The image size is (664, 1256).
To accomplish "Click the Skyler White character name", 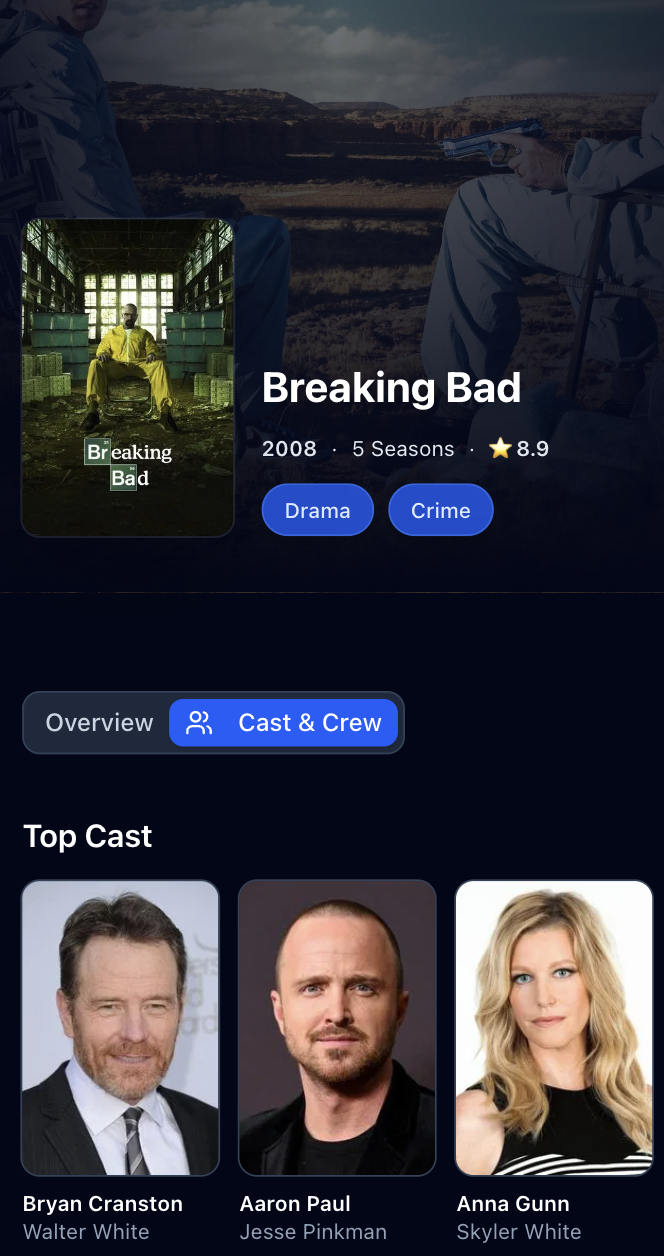I will tap(519, 1232).
